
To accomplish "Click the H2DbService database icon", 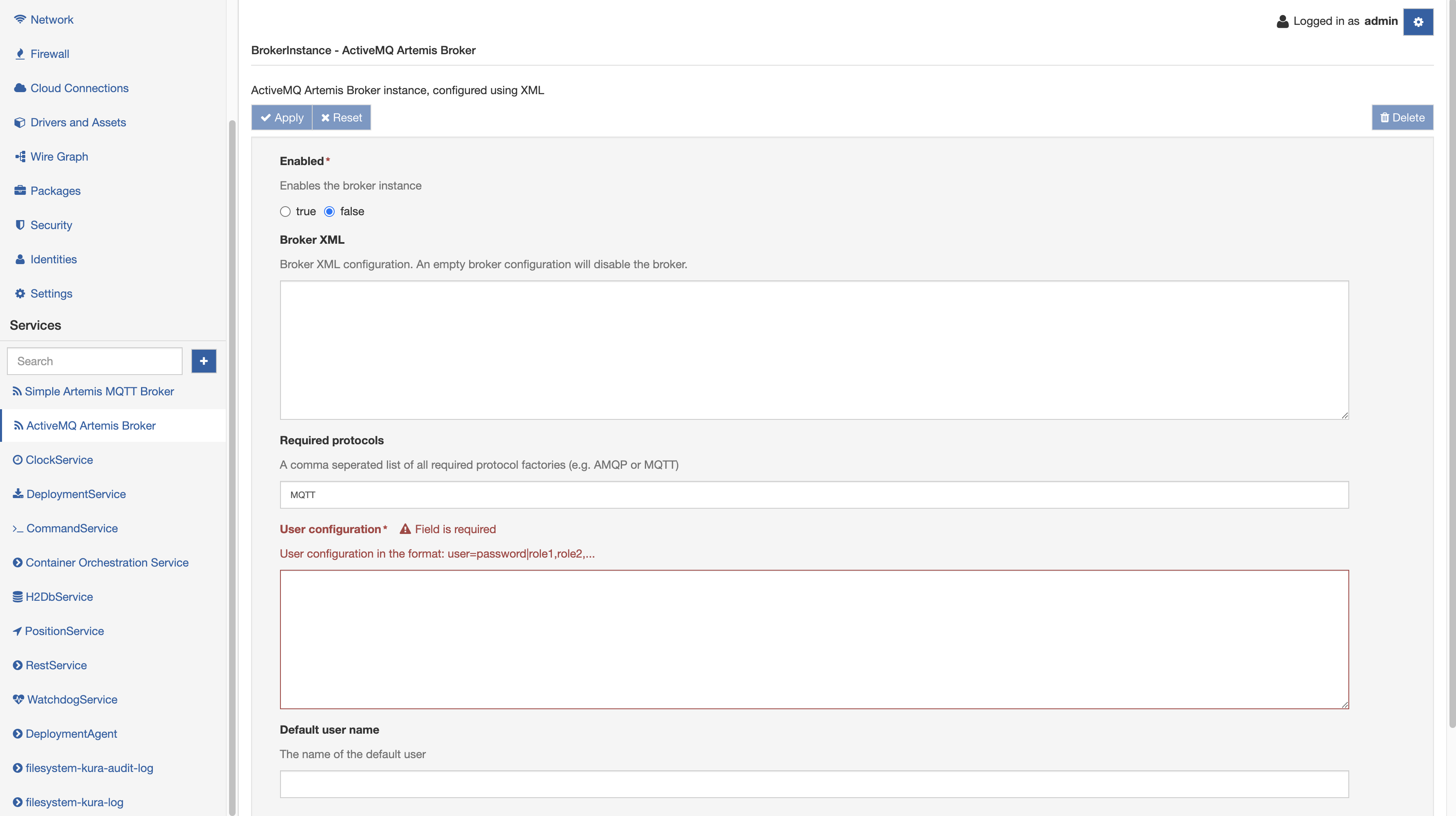I will 18,597.
